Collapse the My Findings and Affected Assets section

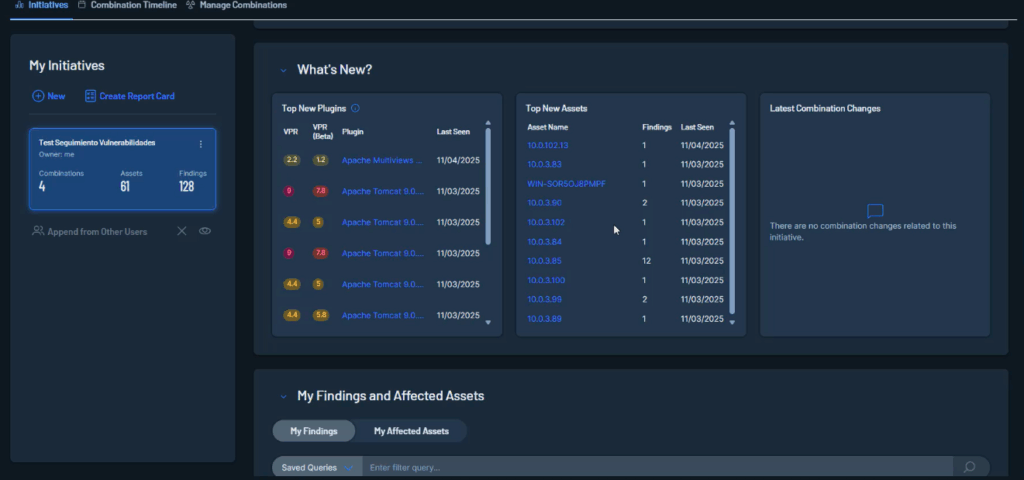coord(283,396)
